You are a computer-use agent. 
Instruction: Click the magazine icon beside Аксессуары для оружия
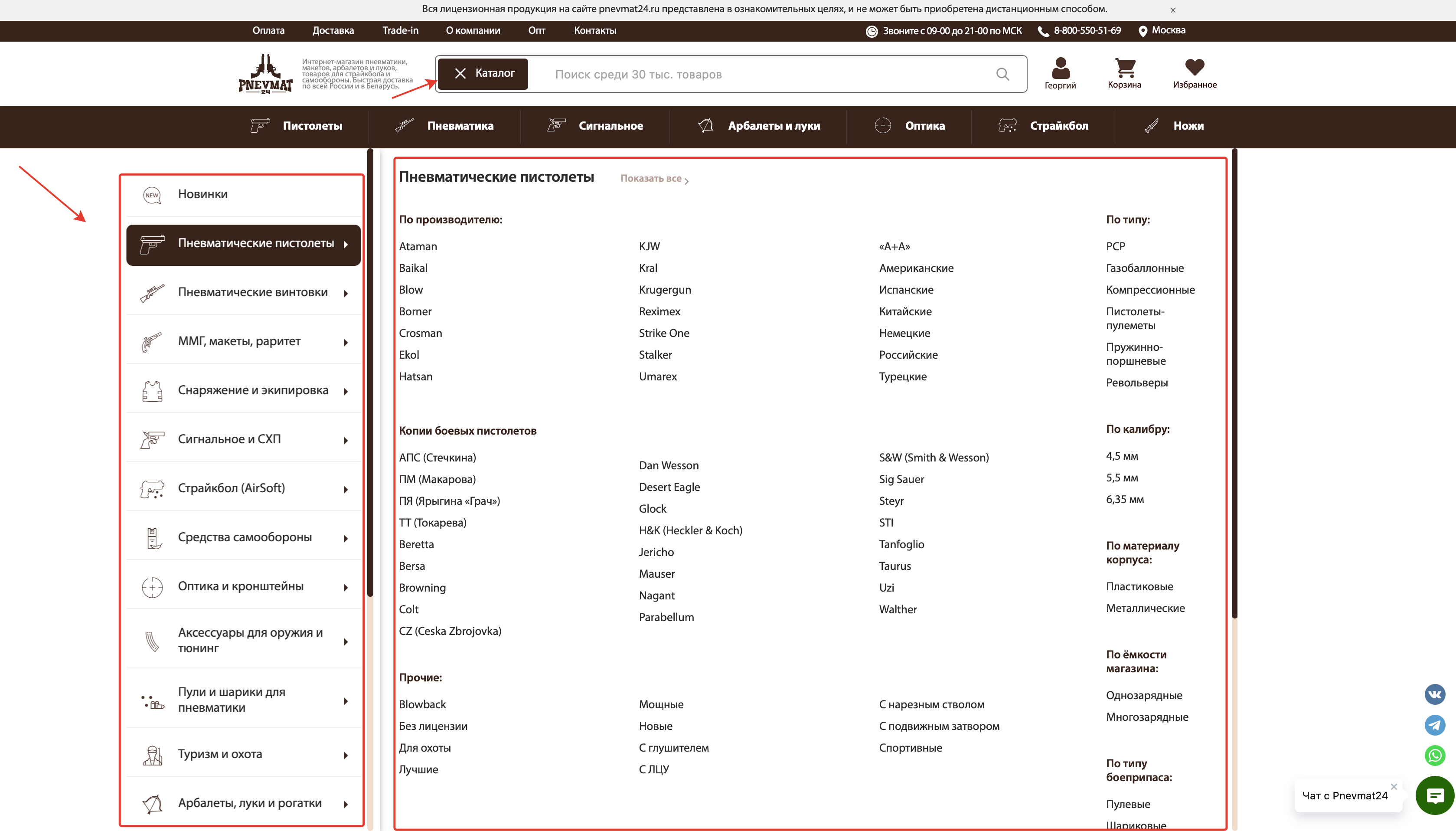[x=152, y=641]
